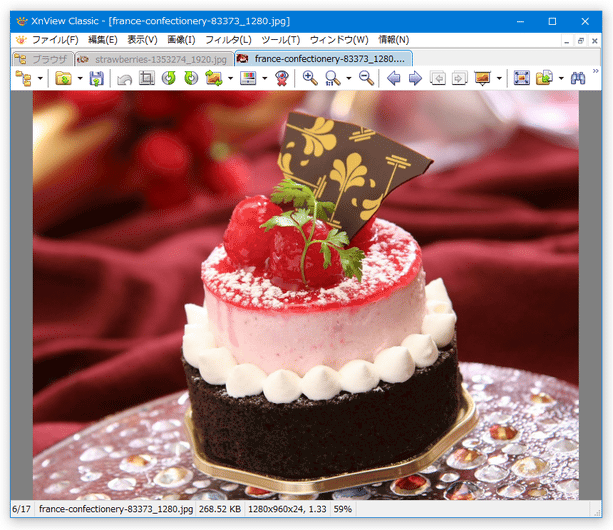
Task: Zoom in with the plus magnifier
Action: (310, 78)
